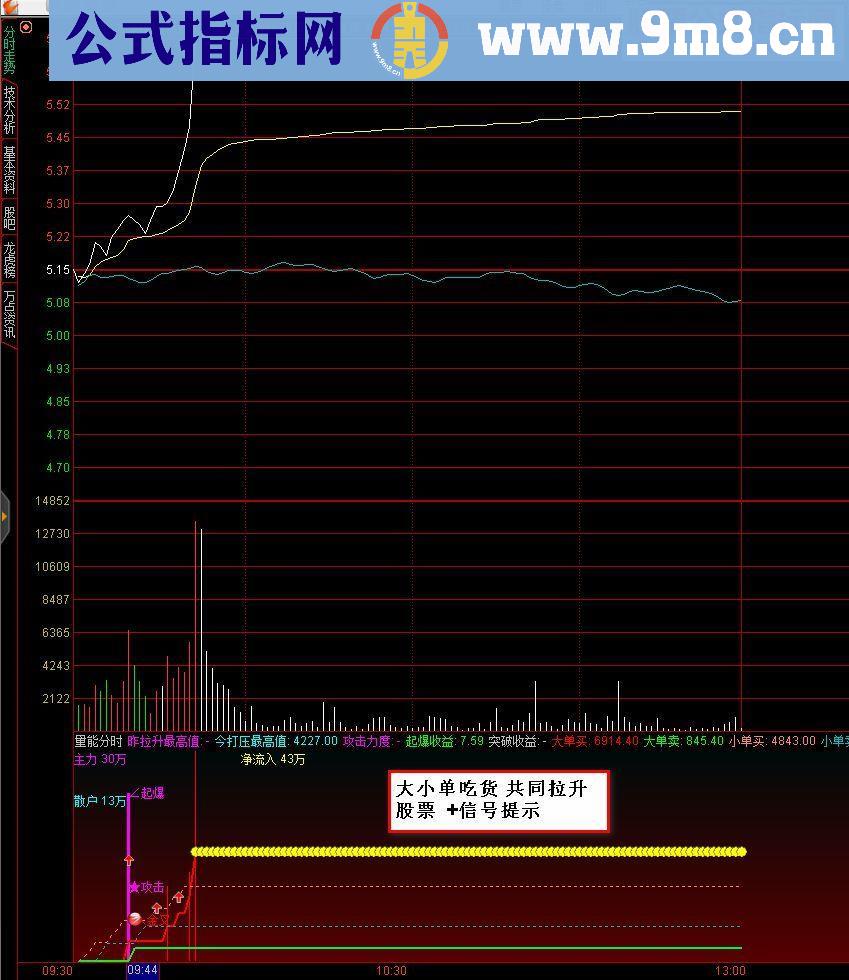This screenshot has width=849, height=980.
Task: Click the purple up-arrow signal in the sub-chart
Action: click(x=129, y=860)
